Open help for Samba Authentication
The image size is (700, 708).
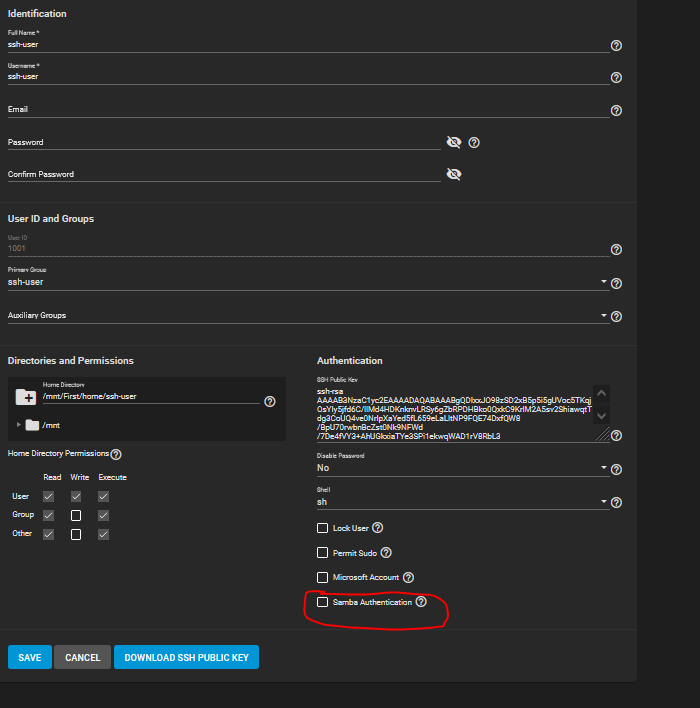(421, 602)
